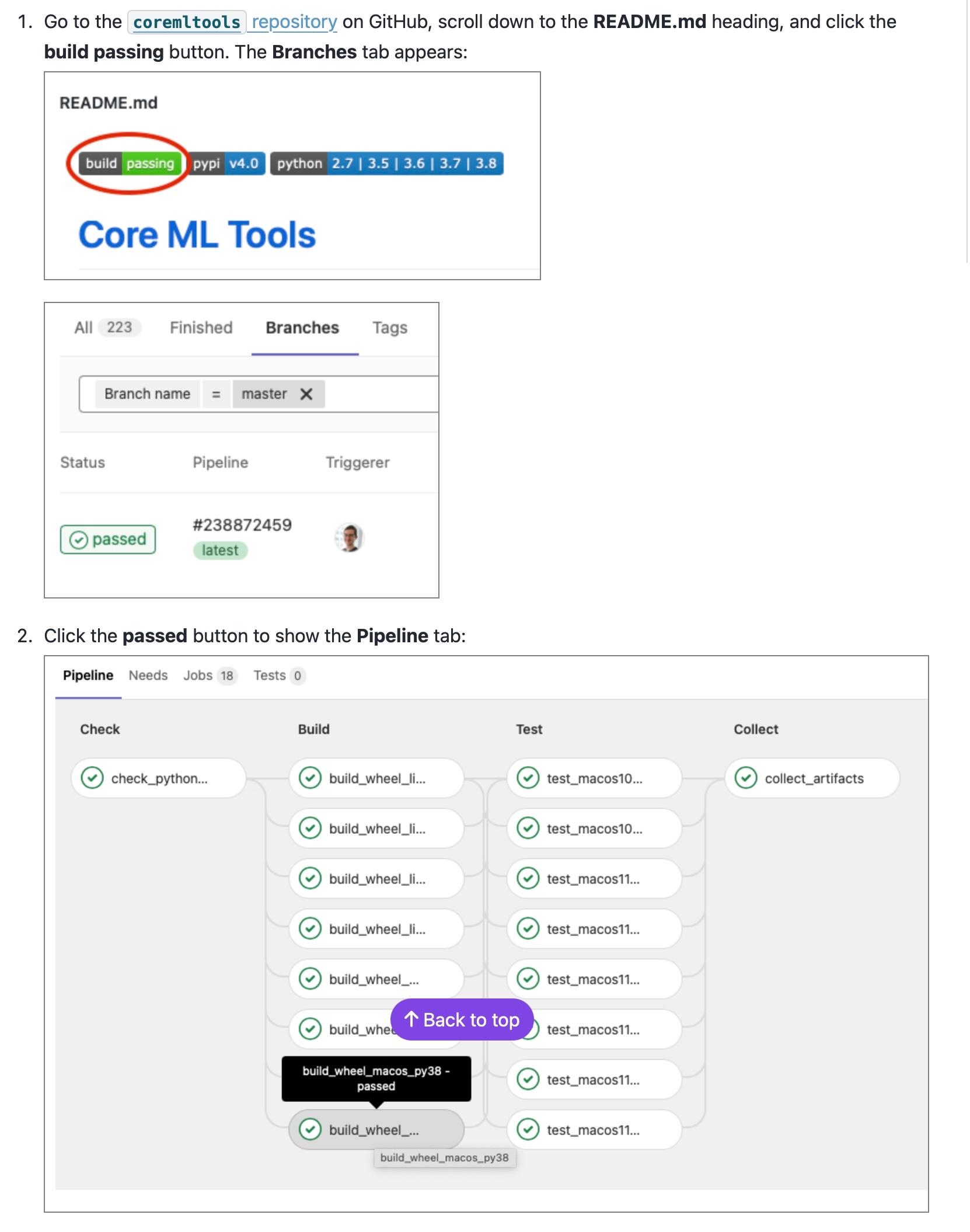Click the checkmark icon on check_python job
Viewport: 970px width, 1232px height.
(93, 778)
